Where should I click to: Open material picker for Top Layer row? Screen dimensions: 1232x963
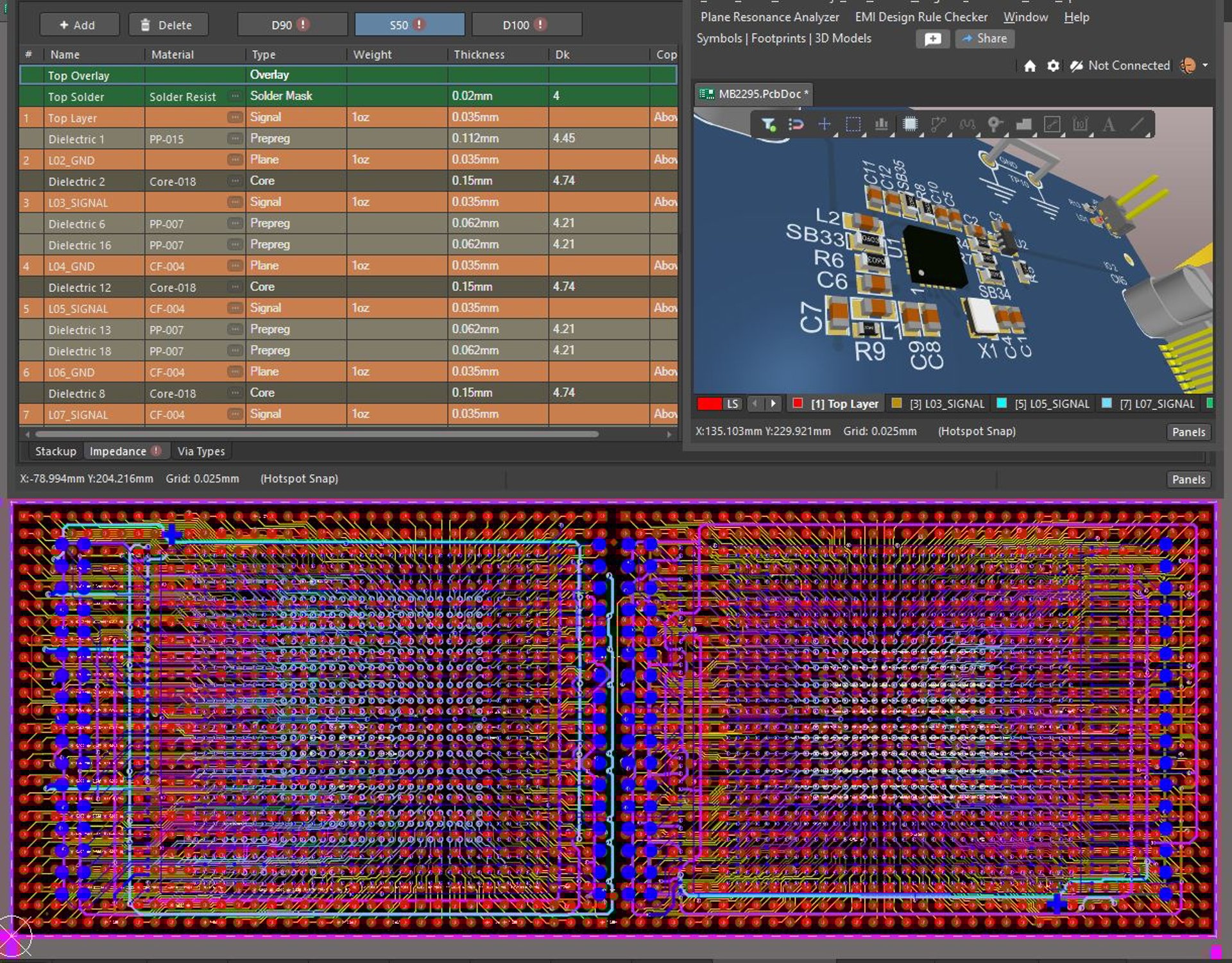235,117
